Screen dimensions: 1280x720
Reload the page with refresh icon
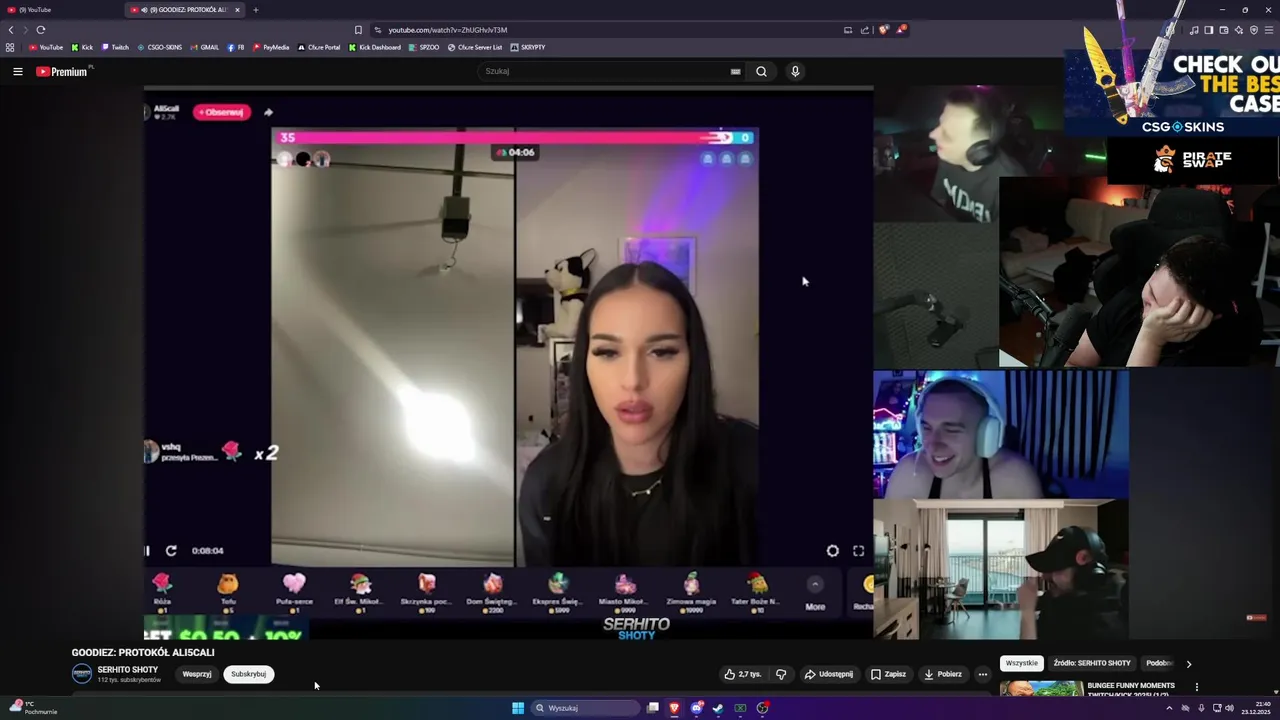click(41, 30)
